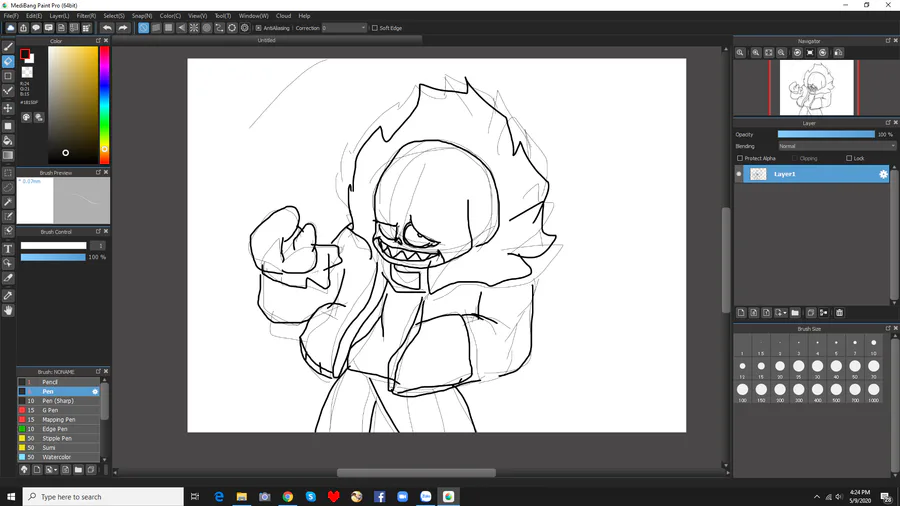Click the brush opacity slider in Brush Control
Screen dimensions: 900x506
click(x=53, y=257)
